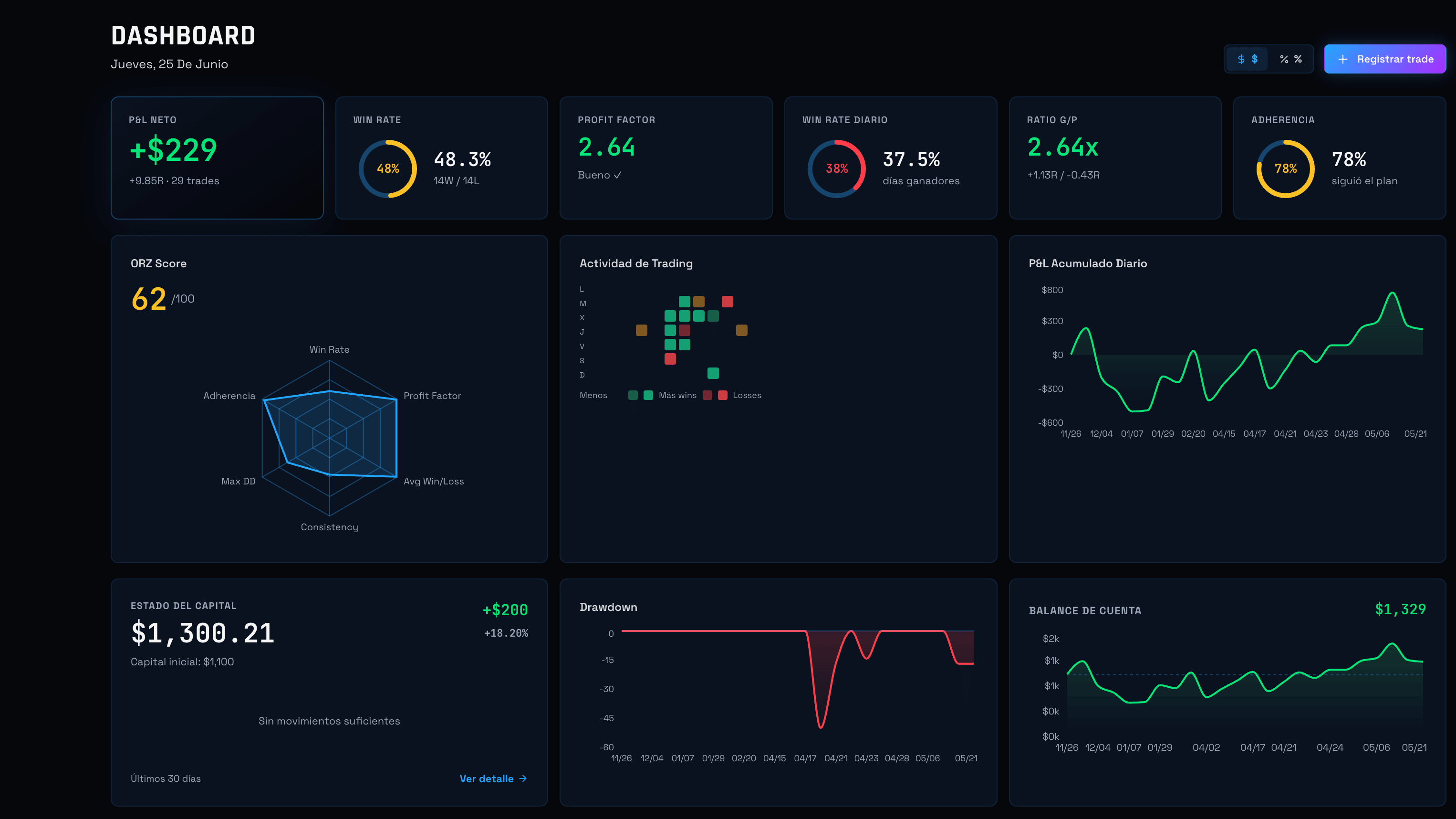Viewport: 1456px width, 819px height.
Task: Click the Drawdown panel heading
Action: click(x=608, y=607)
